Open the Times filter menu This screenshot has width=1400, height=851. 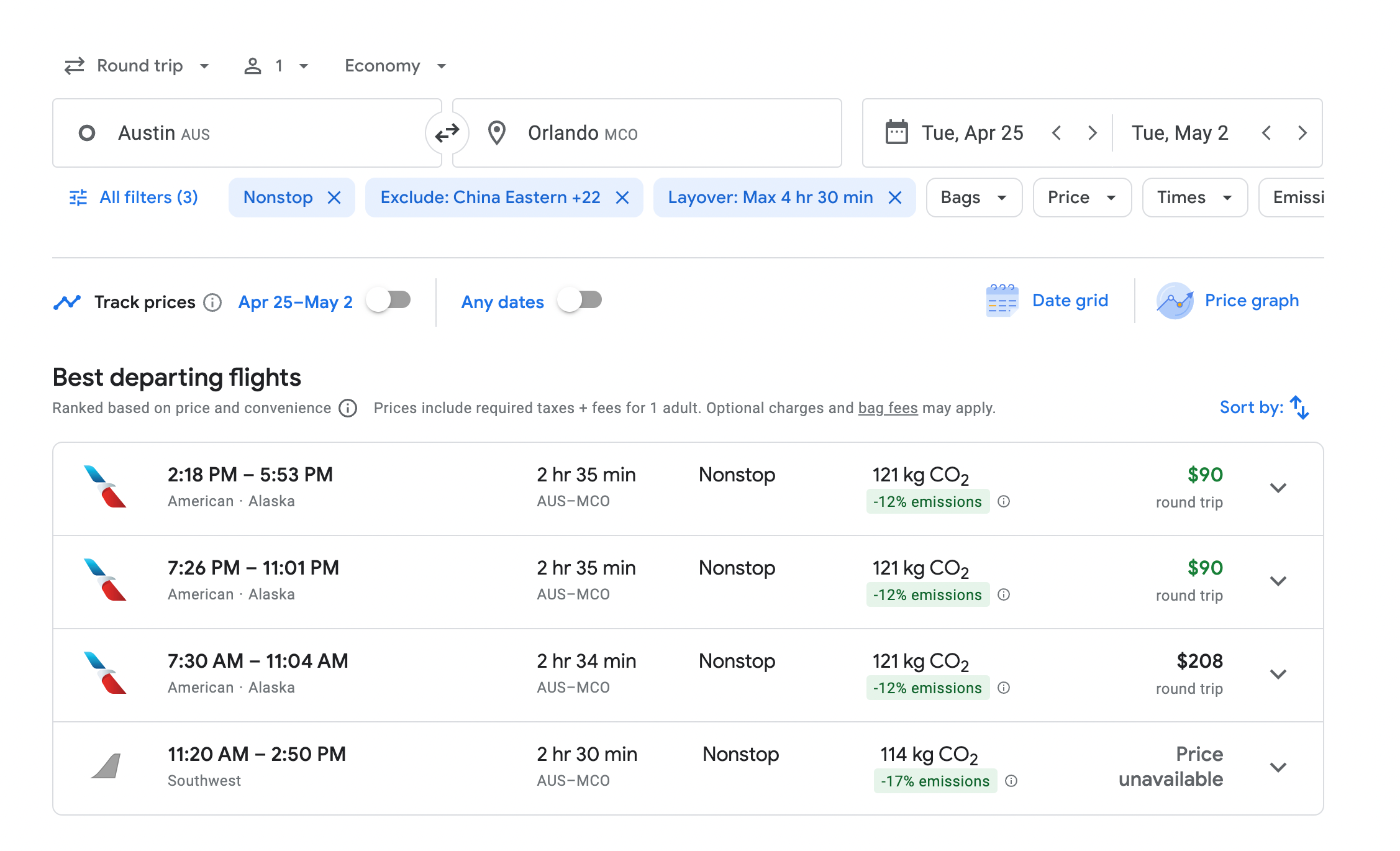coord(1194,198)
